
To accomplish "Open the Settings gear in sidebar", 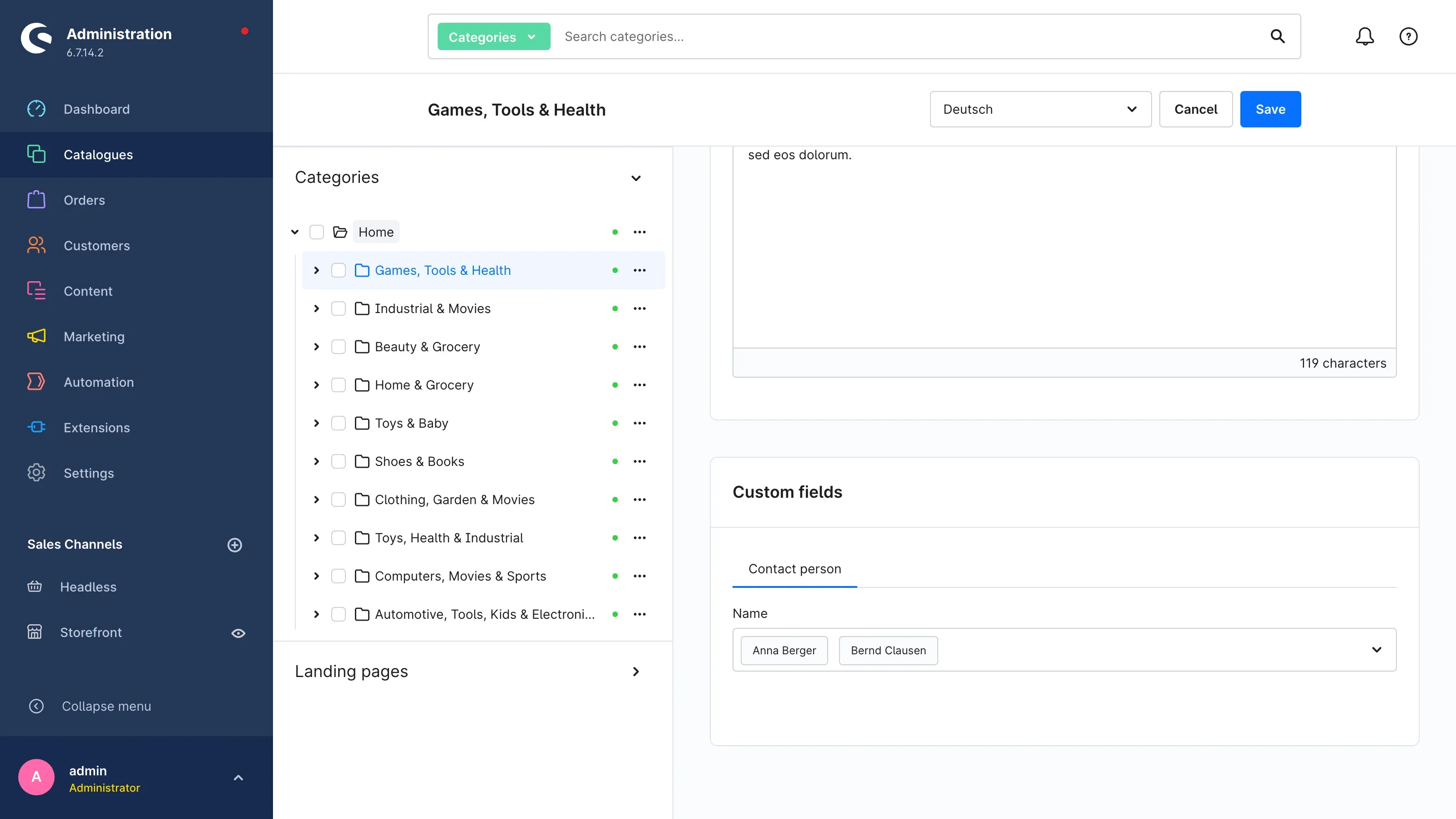I will 36,473.
